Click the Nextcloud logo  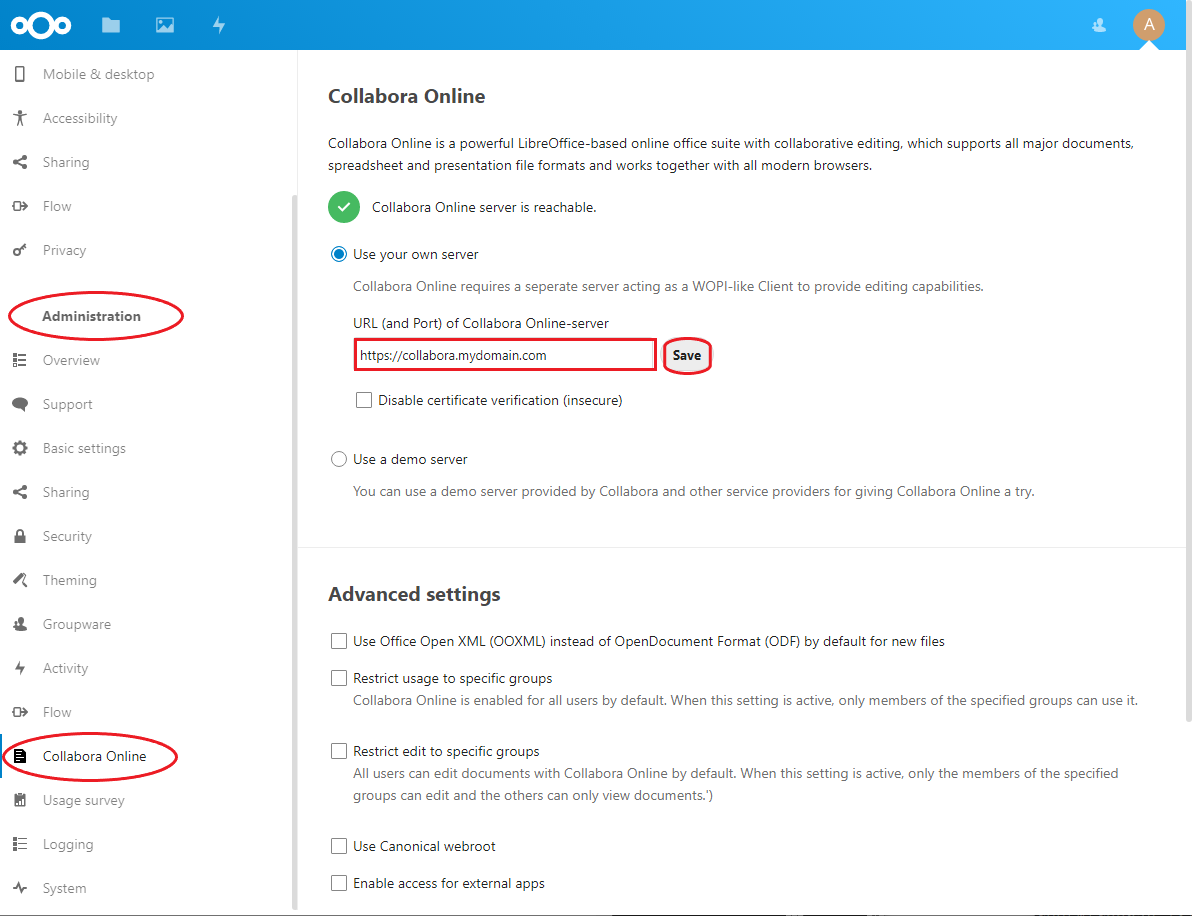click(41, 25)
